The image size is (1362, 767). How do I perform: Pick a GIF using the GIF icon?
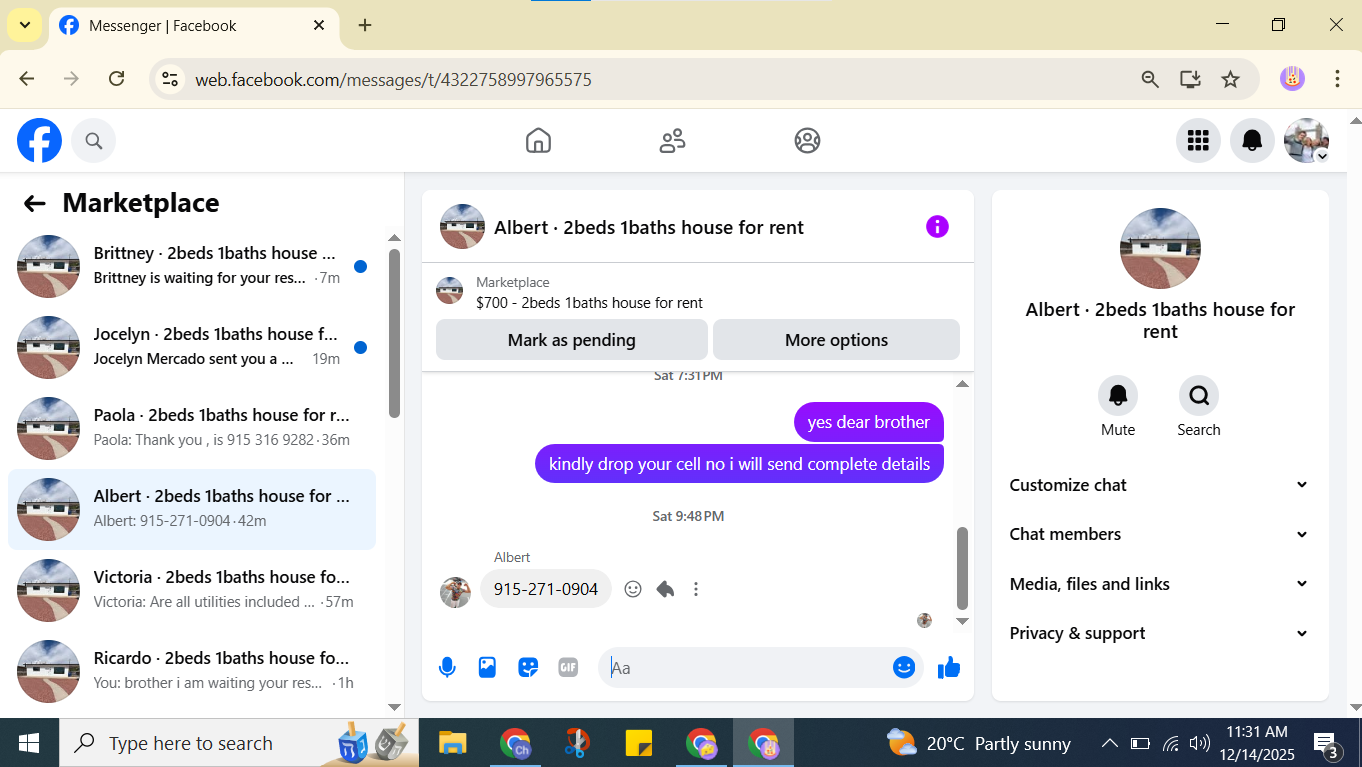click(x=568, y=668)
